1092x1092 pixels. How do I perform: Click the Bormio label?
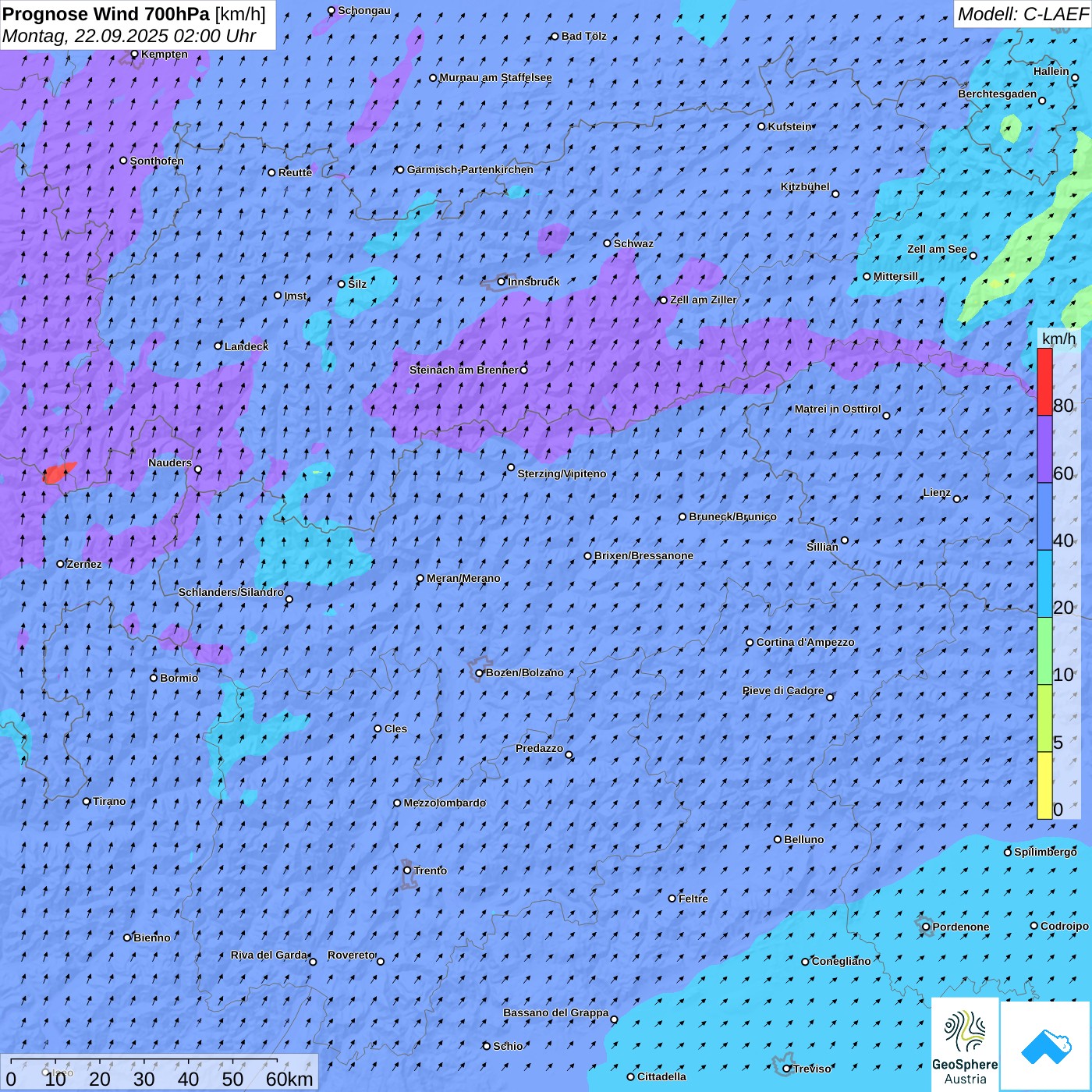179,678
